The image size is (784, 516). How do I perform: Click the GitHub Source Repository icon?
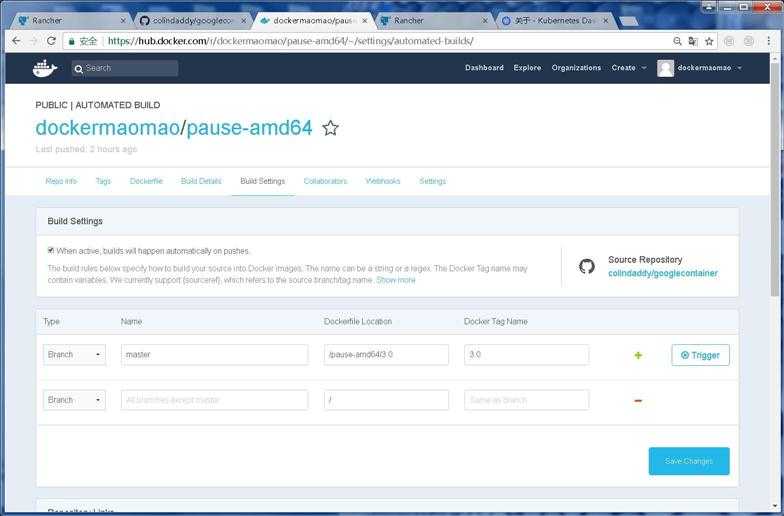click(586, 266)
